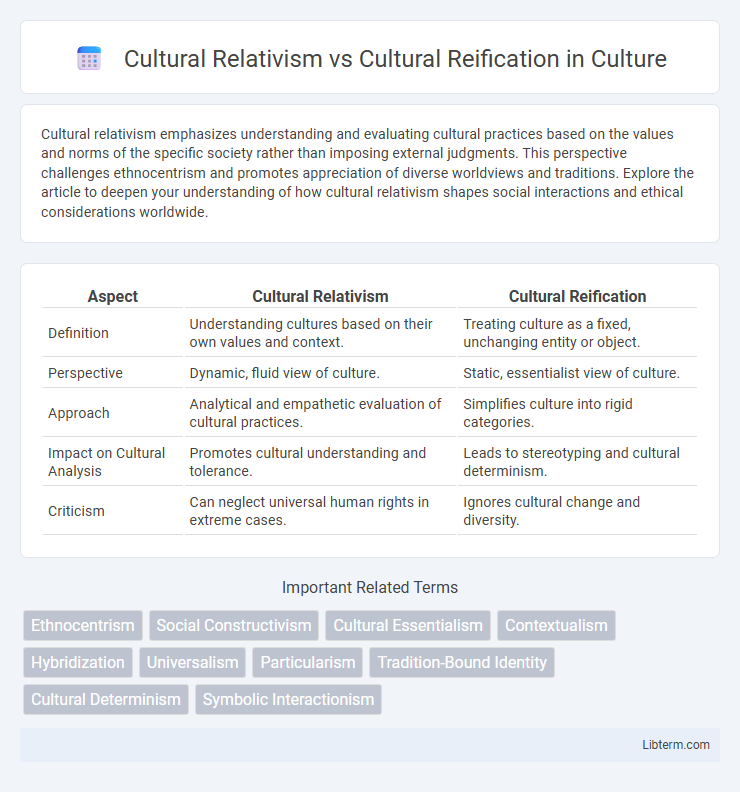
Task: Select cell 'Dynamic, fluid view of culture.'
Action: coord(320,373)
